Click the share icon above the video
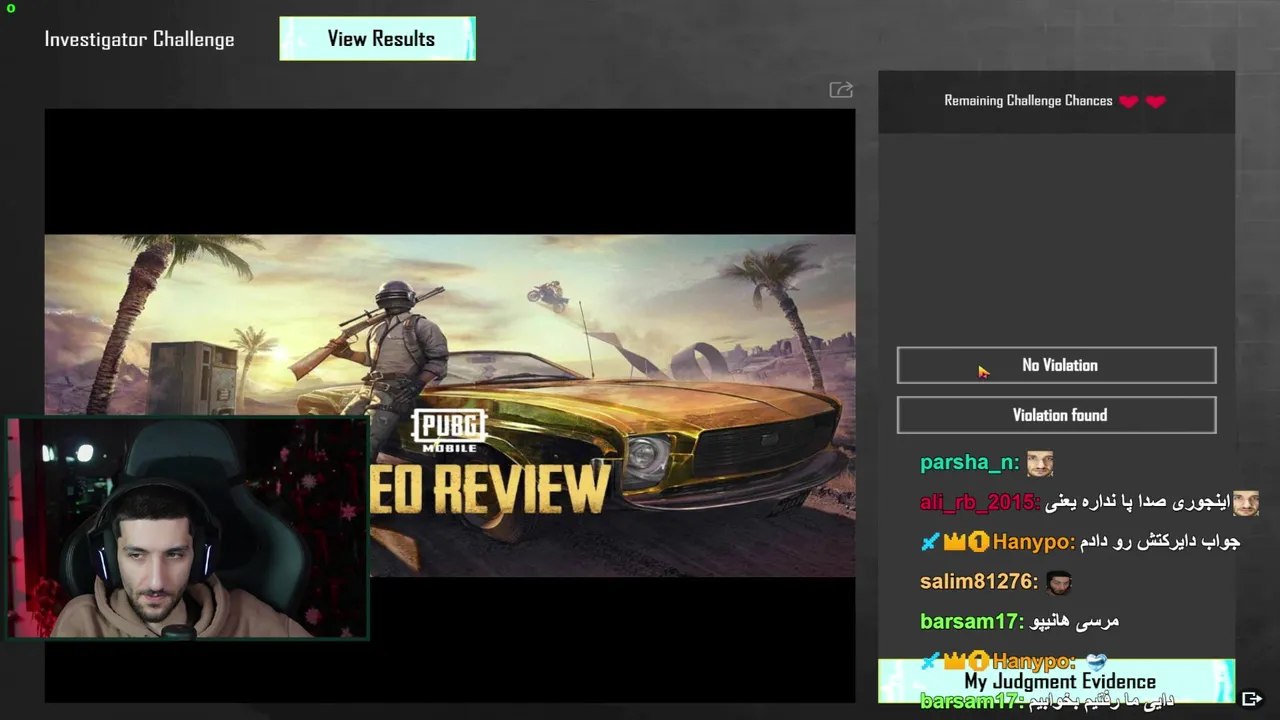 pyautogui.click(x=841, y=90)
